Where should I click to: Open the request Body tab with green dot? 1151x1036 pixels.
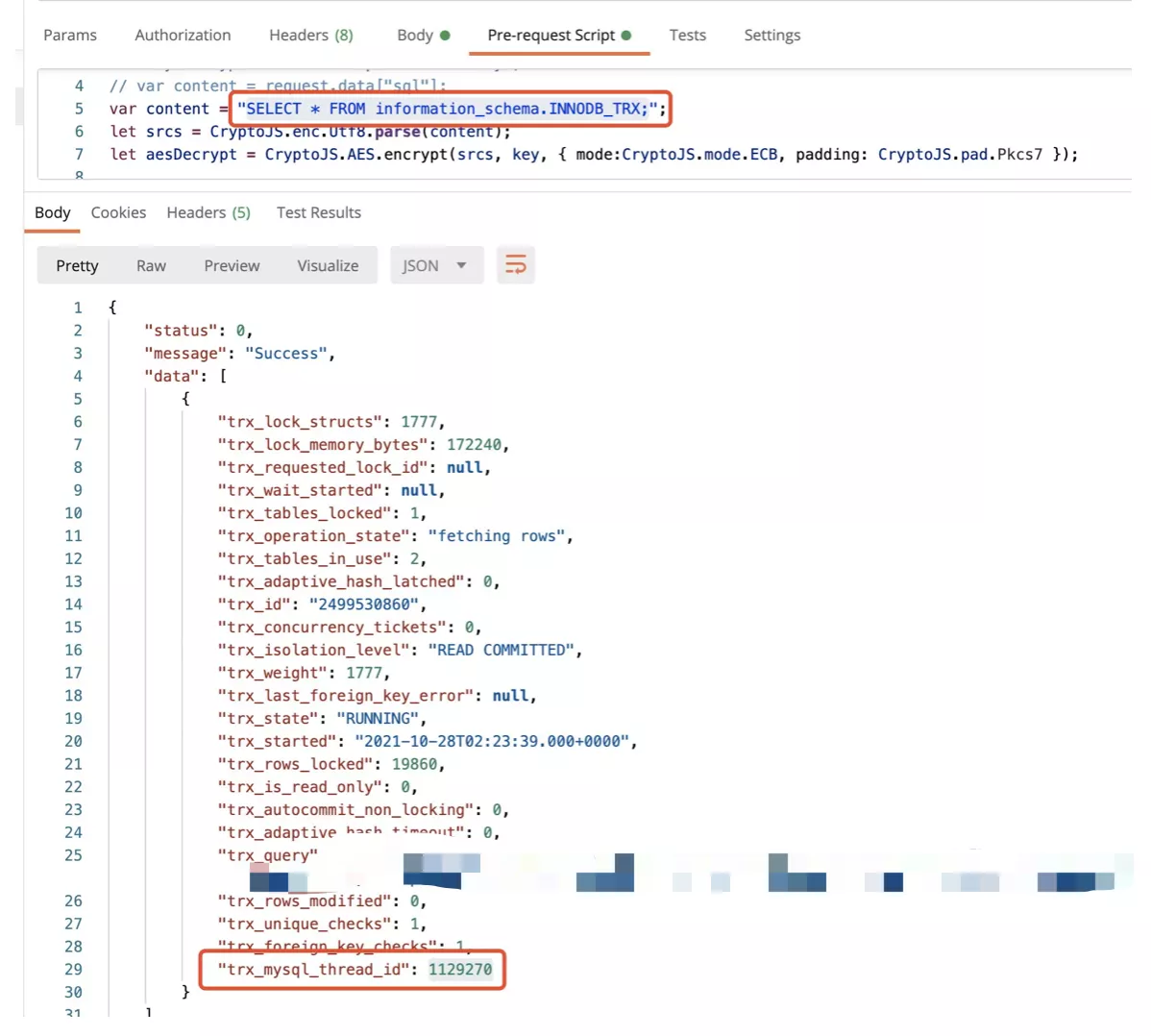pyautogui.click(x=424, y=36)
